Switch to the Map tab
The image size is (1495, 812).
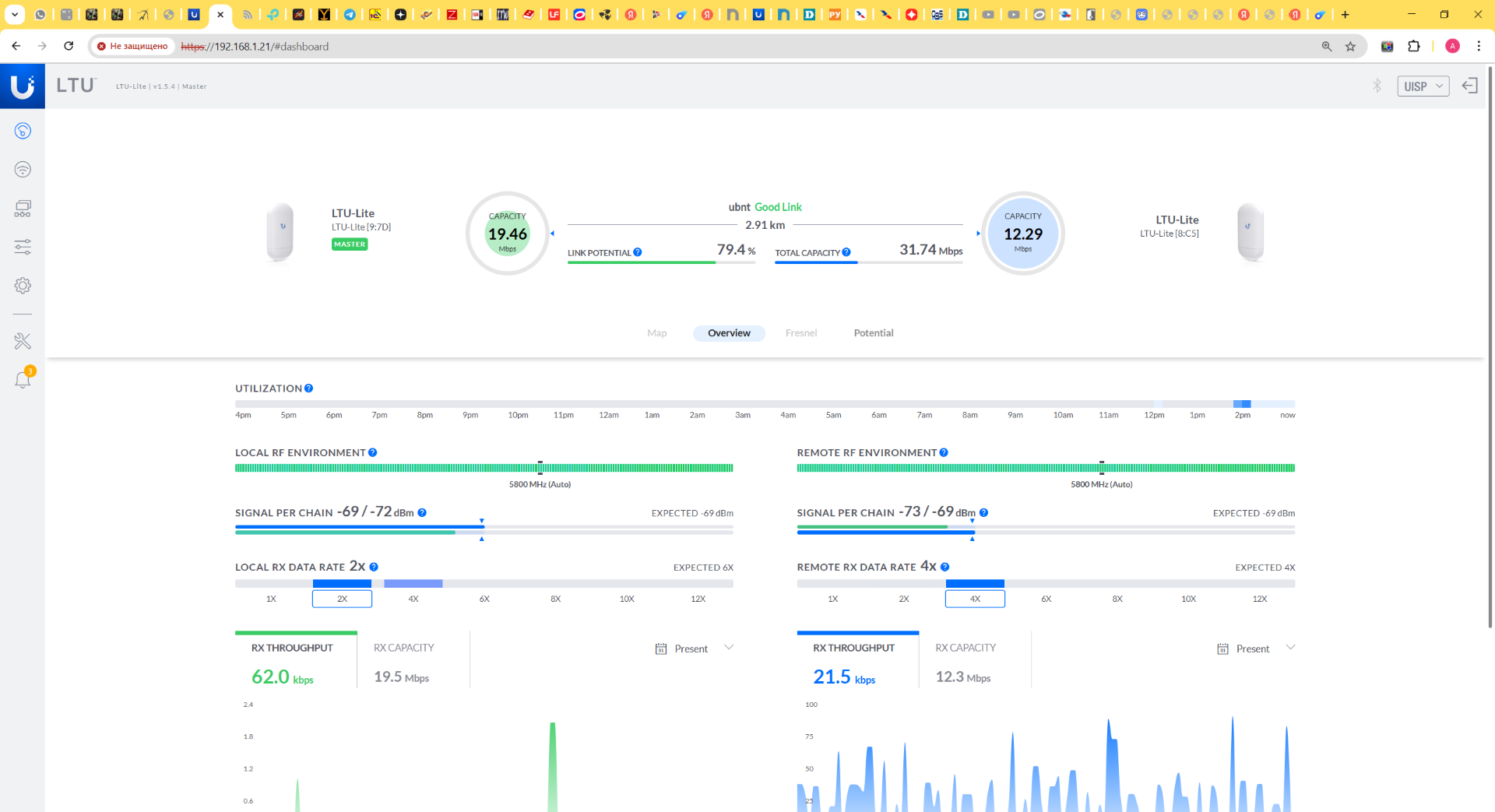tap(656, 333)
